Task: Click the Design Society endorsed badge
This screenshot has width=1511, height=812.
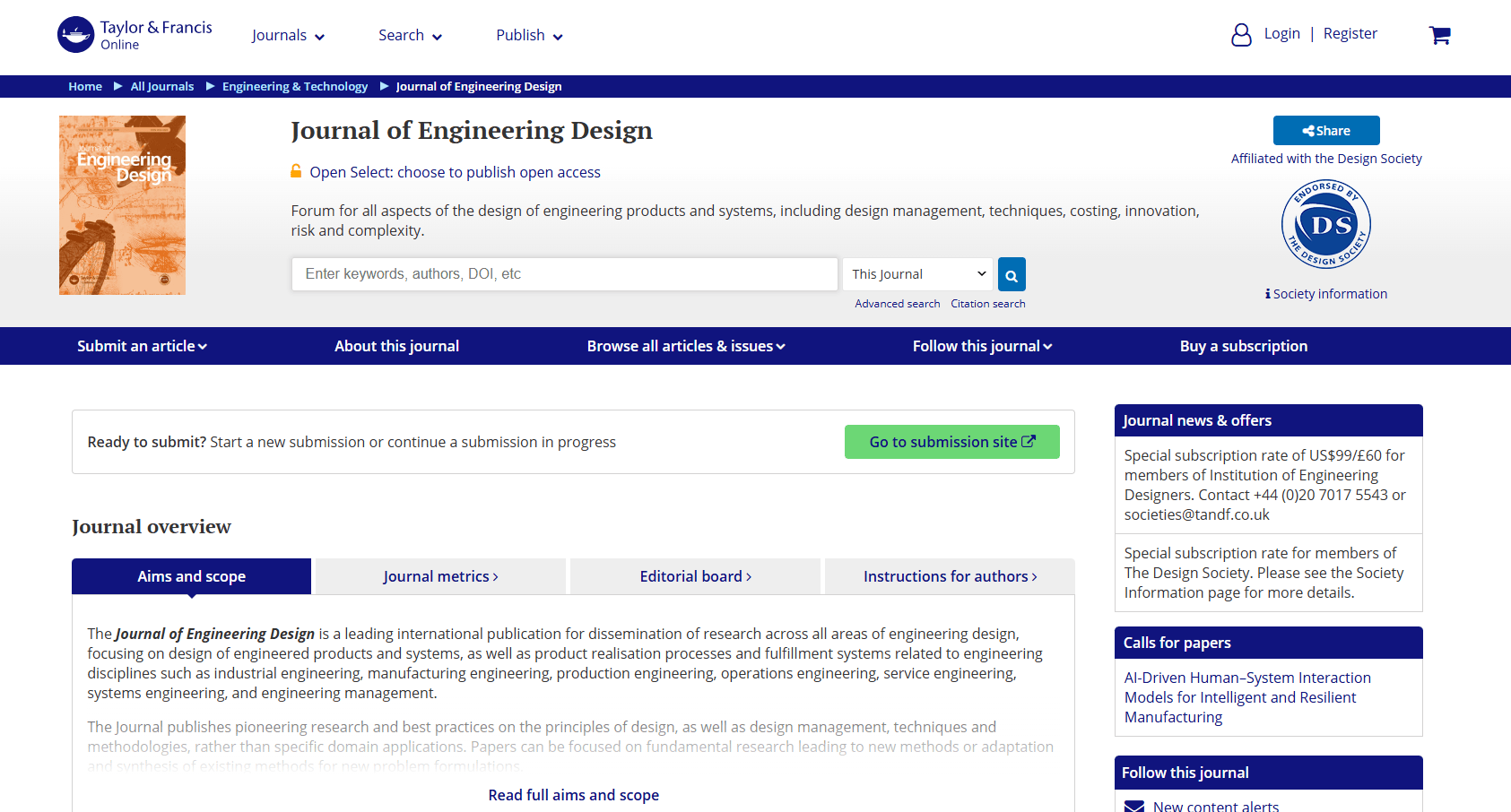Action: 1326,224
